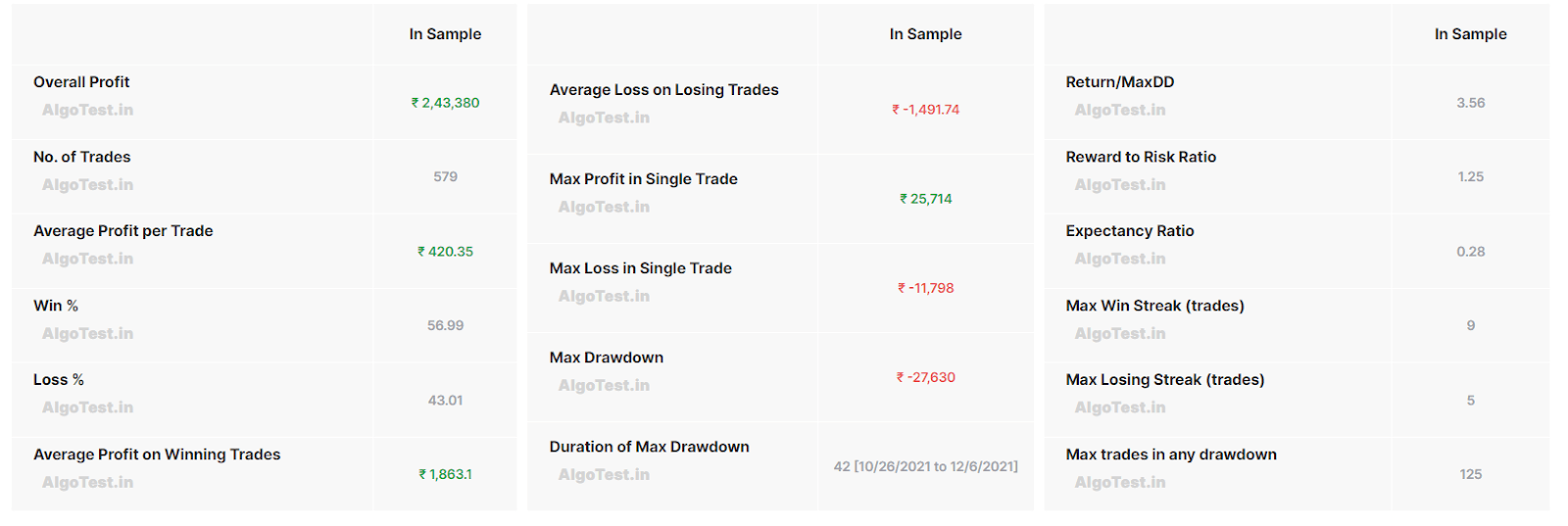The height and width of the screenshot is (526, 1568).
Task: Click the Duration of Max Drawdown date range
Action: click(925, 466)
